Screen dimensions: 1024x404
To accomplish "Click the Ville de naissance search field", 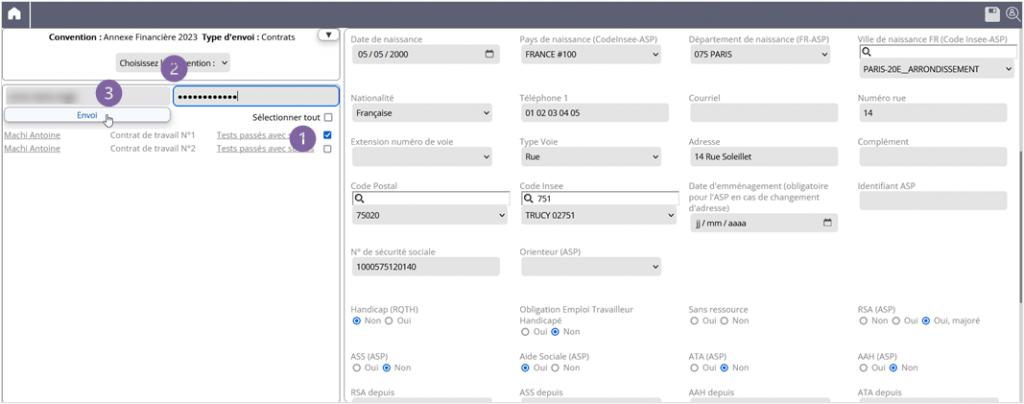I will point(936,52).
